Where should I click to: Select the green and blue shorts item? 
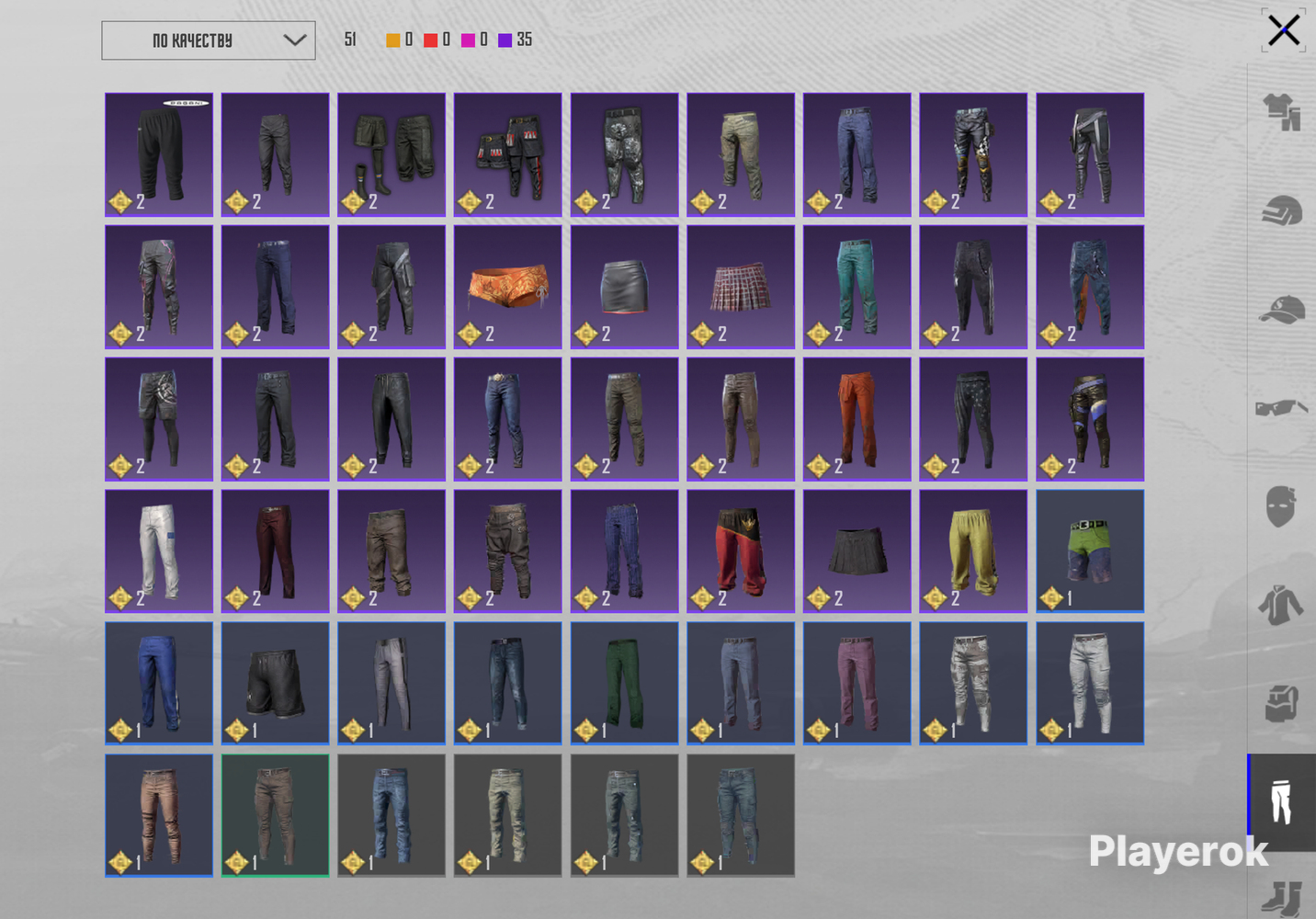1090,551
